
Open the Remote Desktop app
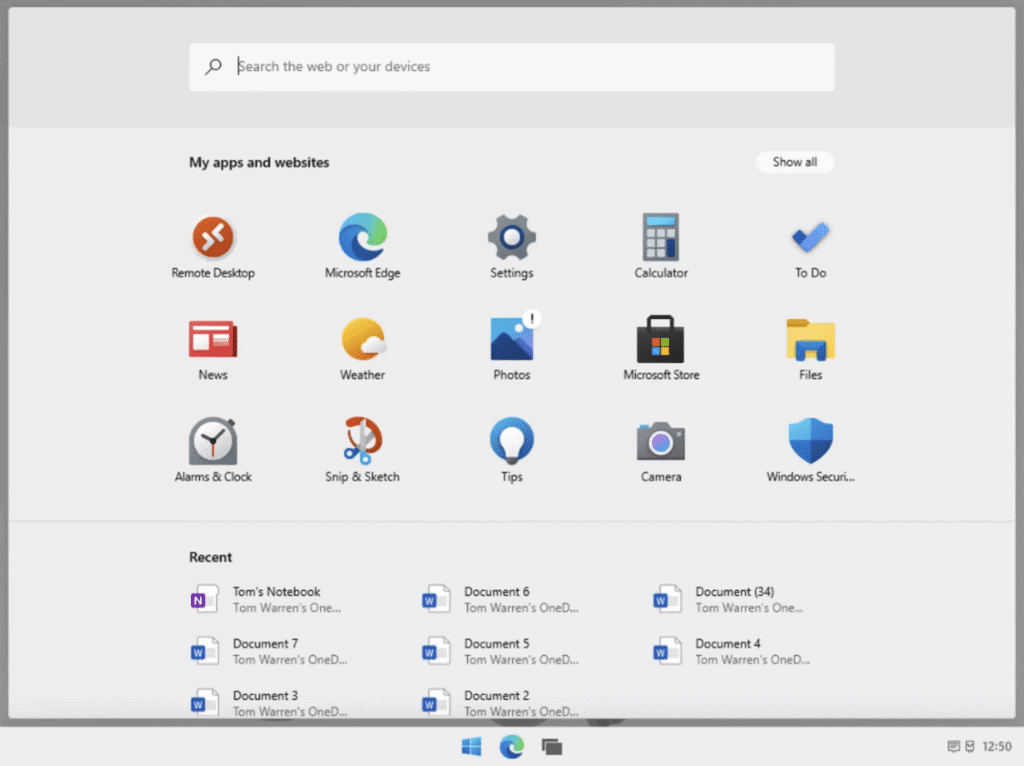coord(213,247)
